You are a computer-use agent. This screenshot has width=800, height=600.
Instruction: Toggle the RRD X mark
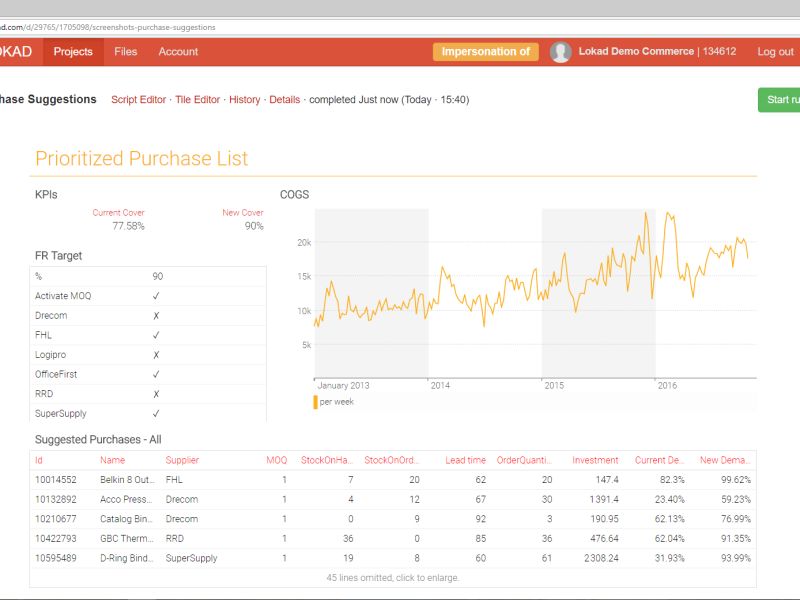[x=156, y=394]
